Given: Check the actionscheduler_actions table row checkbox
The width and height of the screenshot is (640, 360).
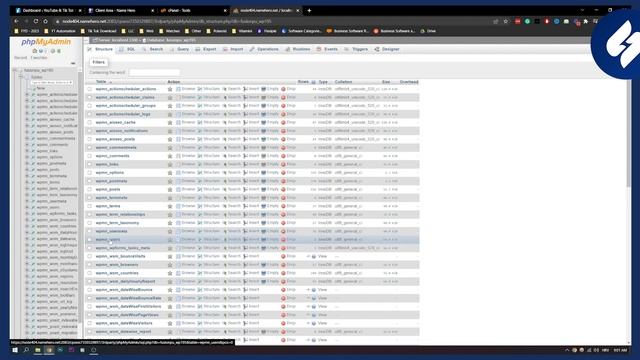Looking at the screenshot, I should pos(89,89).
